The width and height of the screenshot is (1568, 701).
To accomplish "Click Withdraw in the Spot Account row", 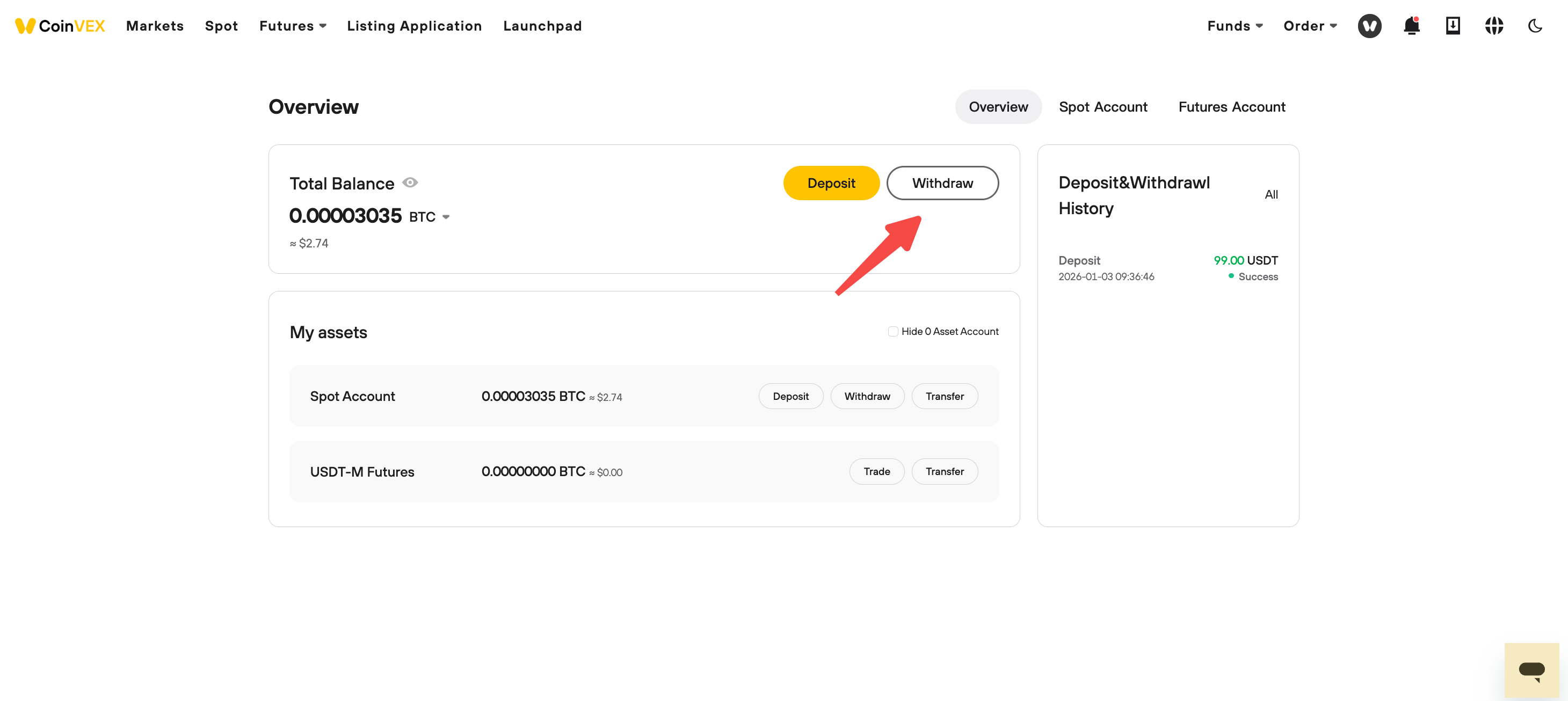I will tap(867, 396).
